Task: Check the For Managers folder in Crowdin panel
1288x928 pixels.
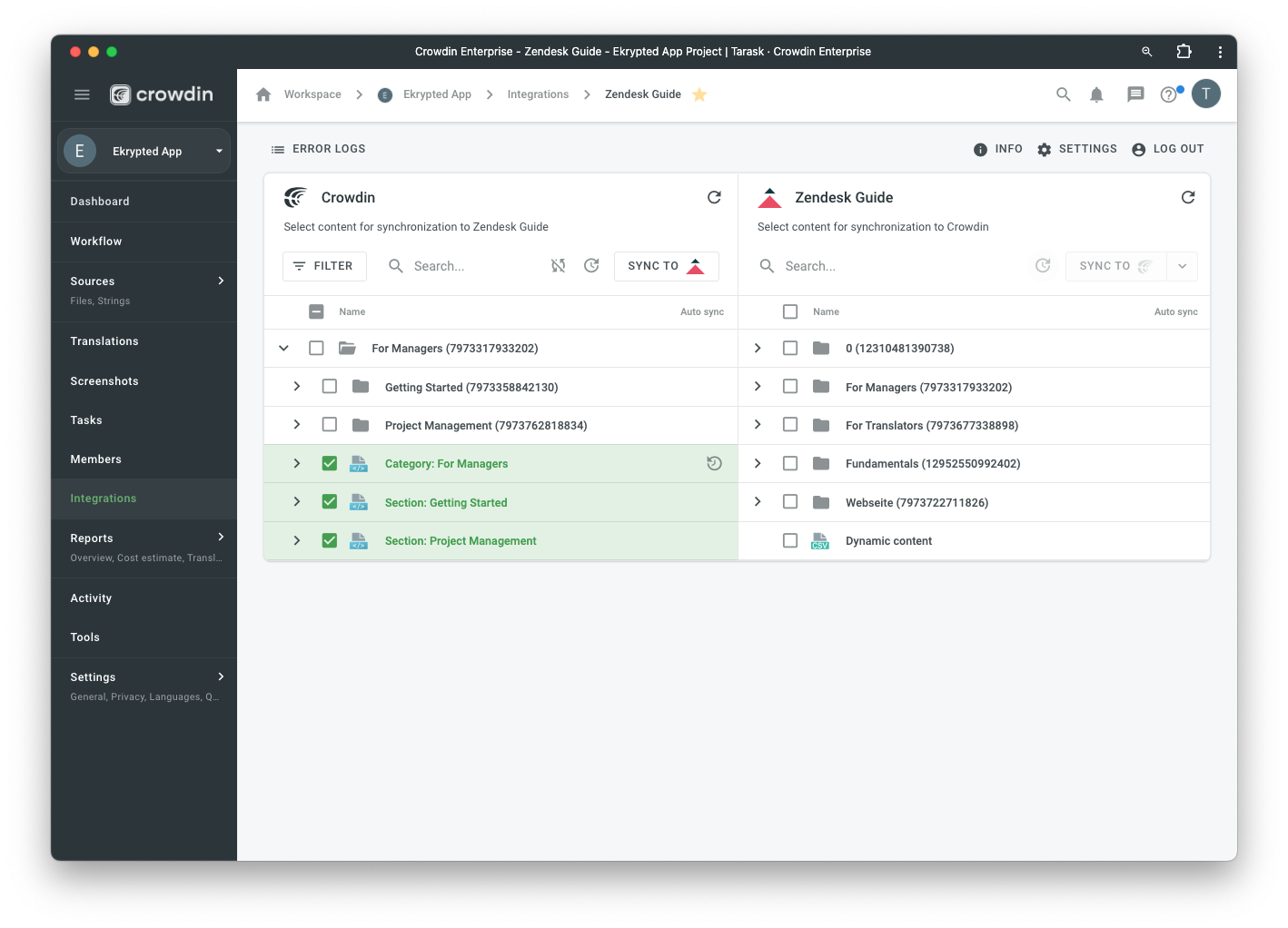Action: [316, 348]
